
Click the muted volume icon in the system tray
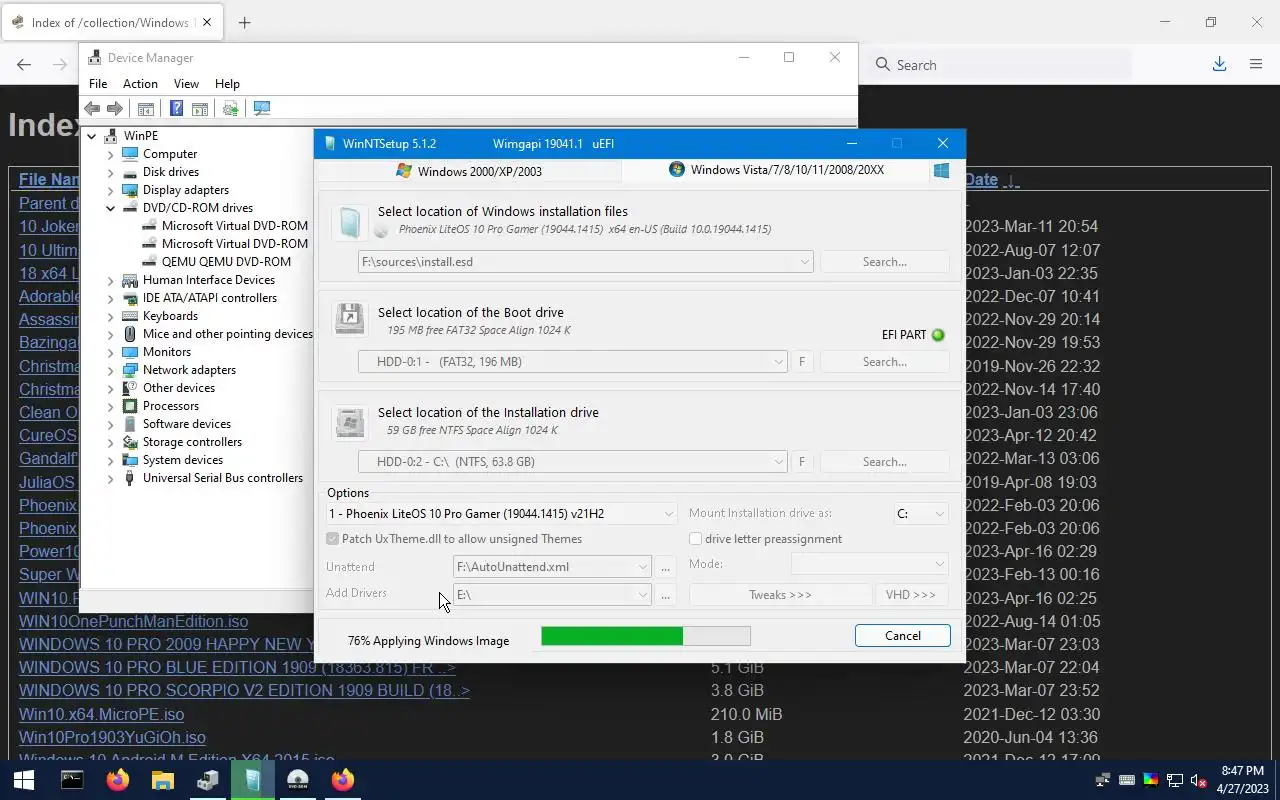click(x=1198, y=780)
